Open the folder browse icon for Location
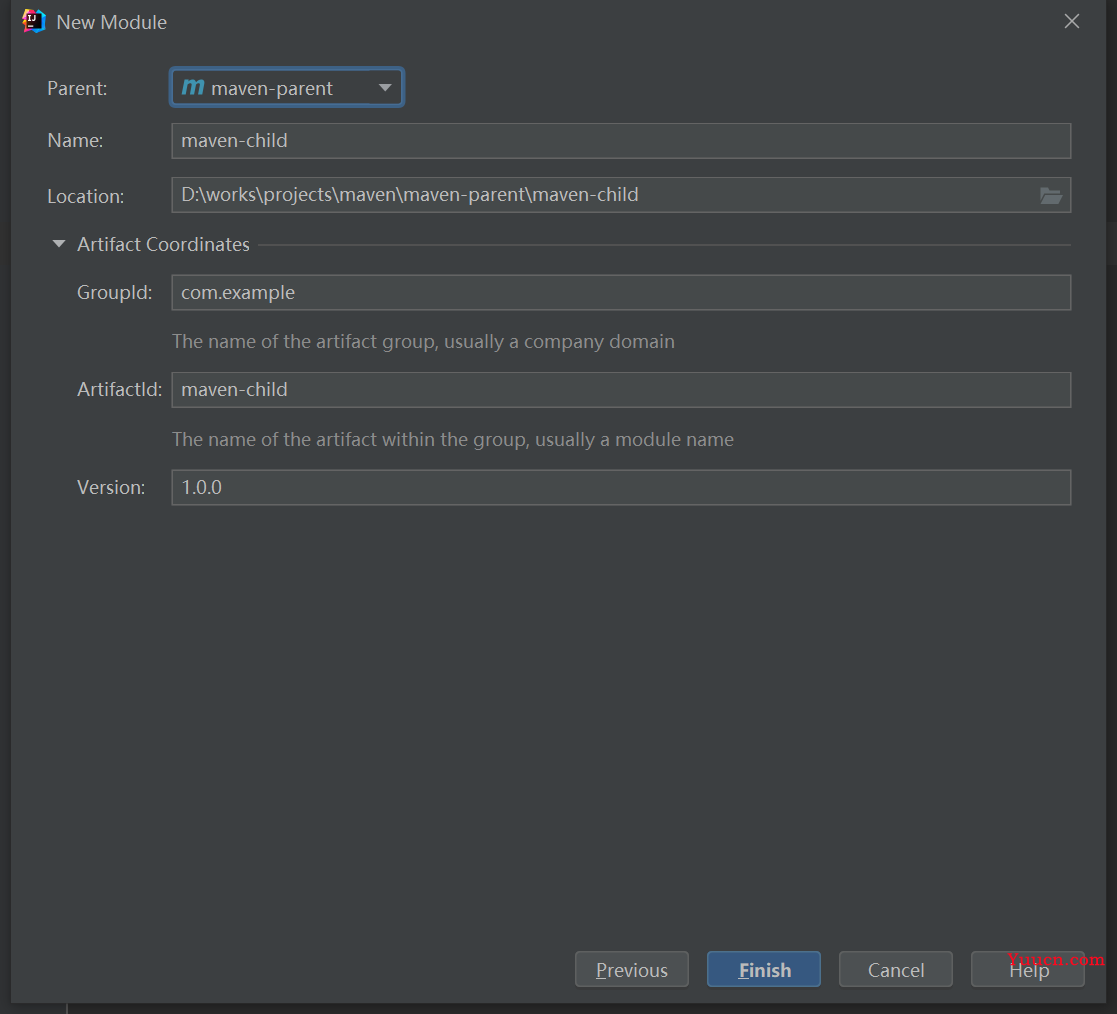 (x=1050, y=196)
